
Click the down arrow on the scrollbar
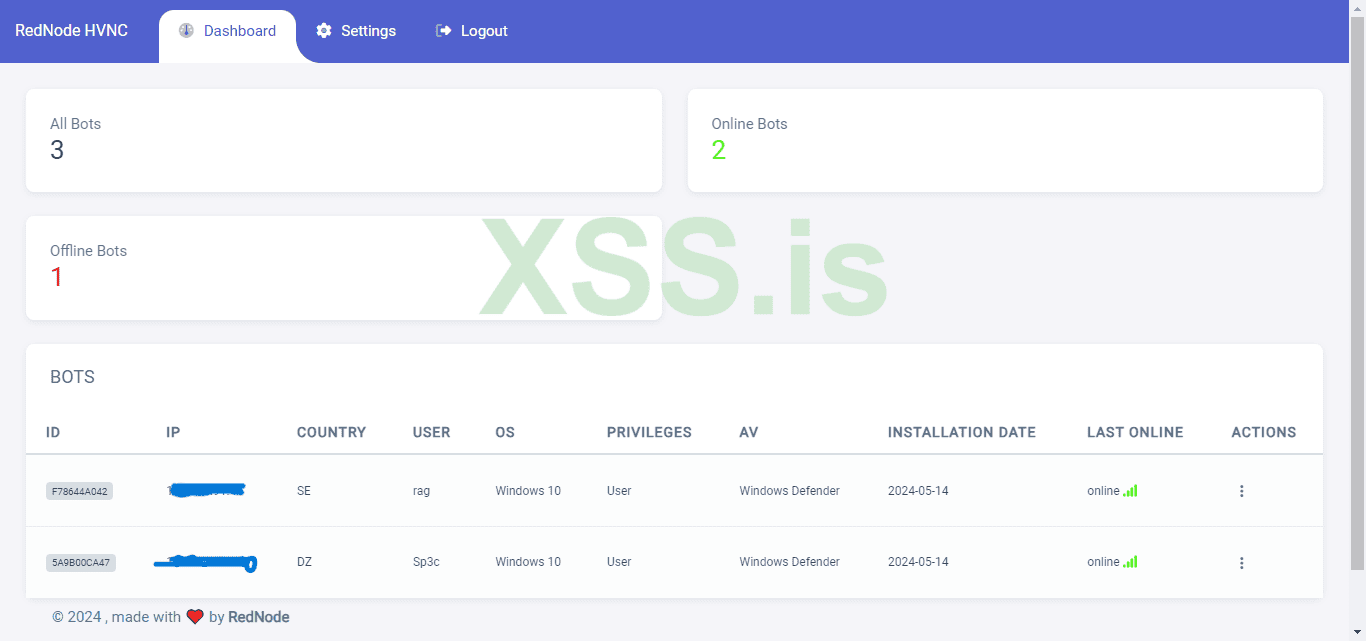click(1358, 633)
